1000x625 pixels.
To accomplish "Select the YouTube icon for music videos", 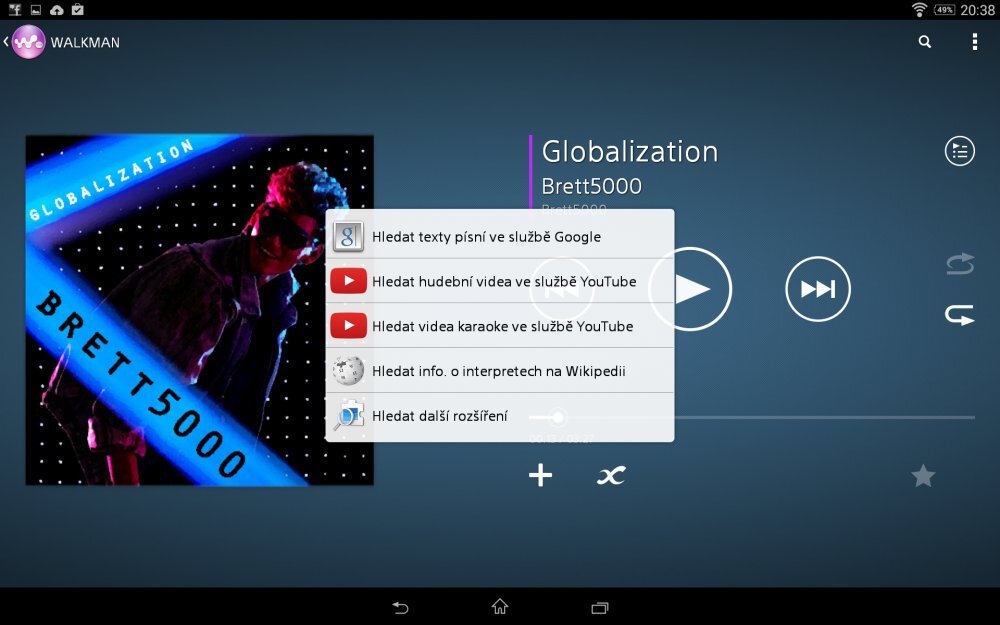I will click(347, 280).
